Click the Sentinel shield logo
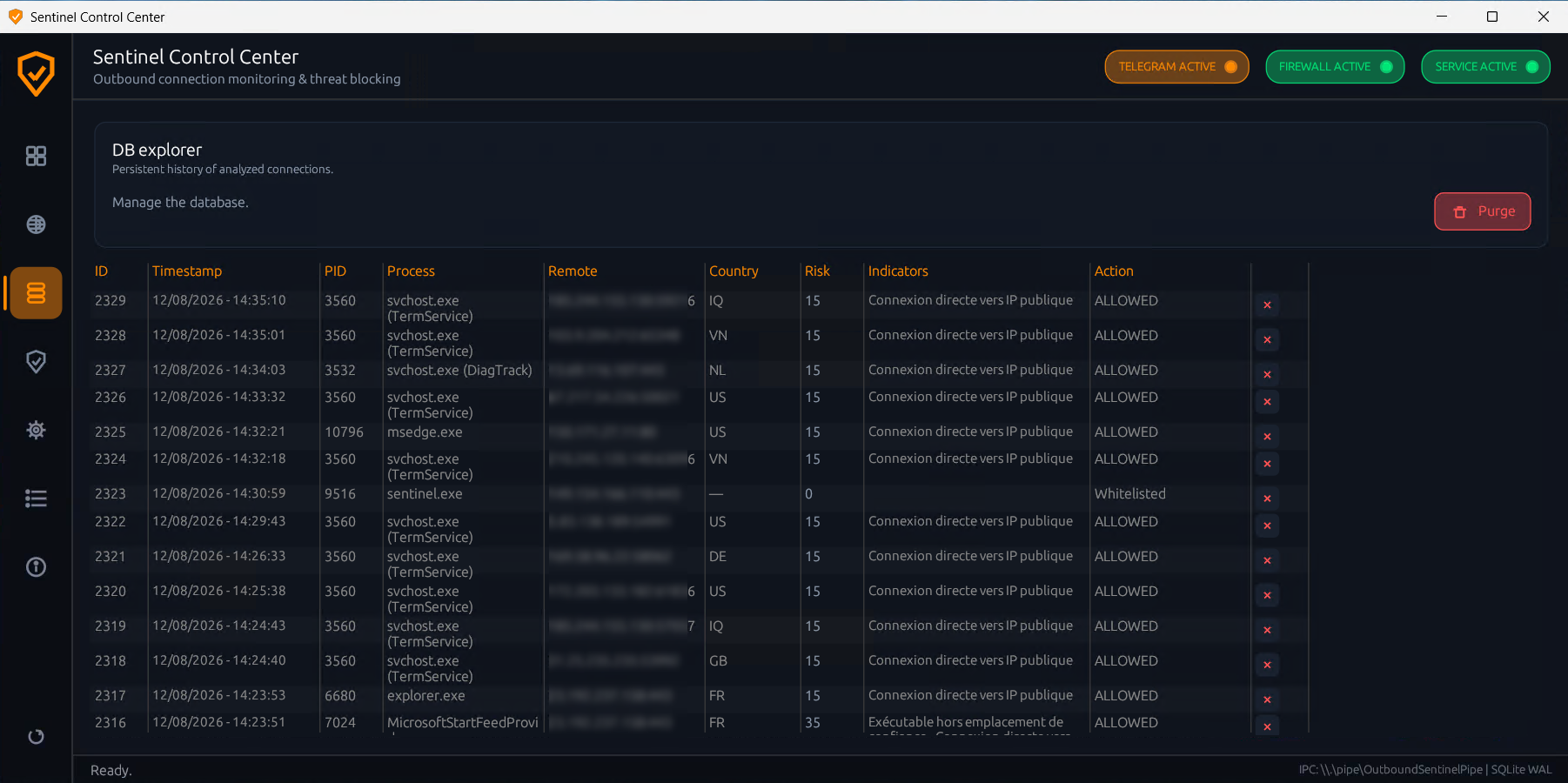Screen dimensions: 1568x783 [36, 74]
